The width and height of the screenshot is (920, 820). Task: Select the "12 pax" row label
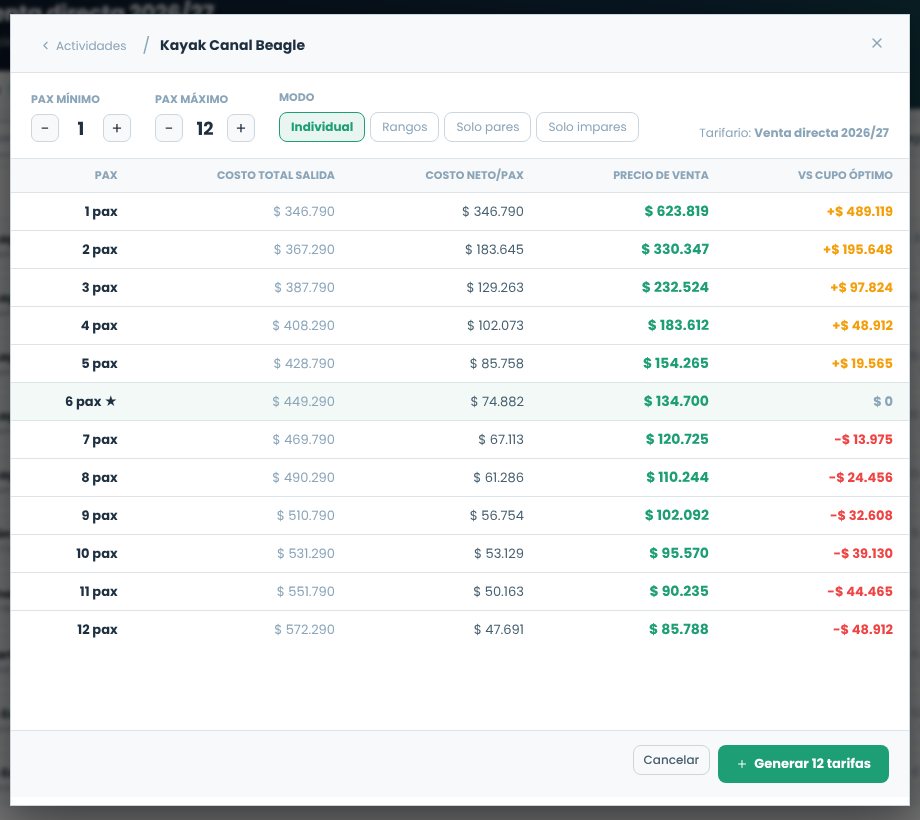click(x=97, y=630)
